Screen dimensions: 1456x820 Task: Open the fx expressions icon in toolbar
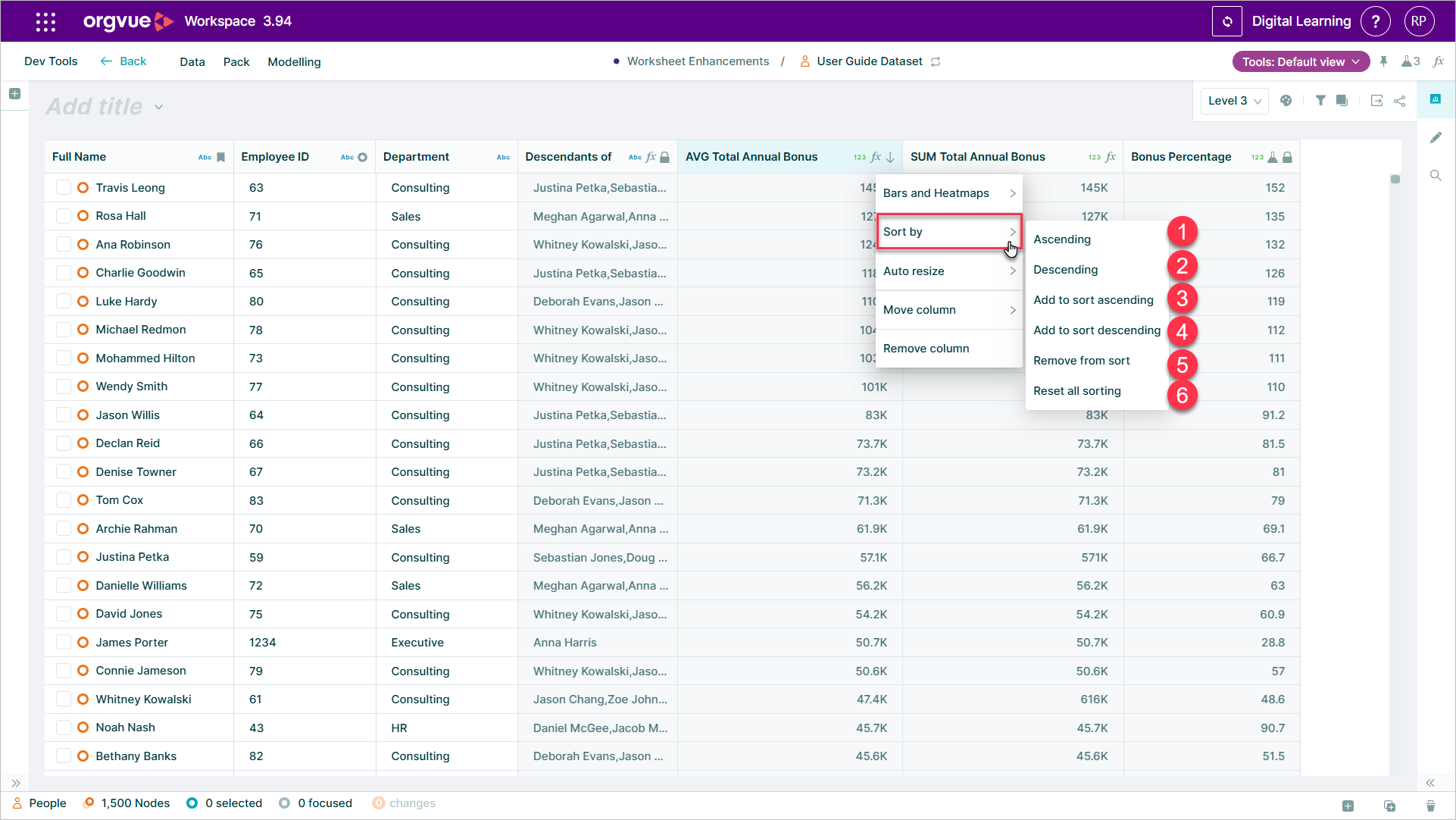[1439, 62]
